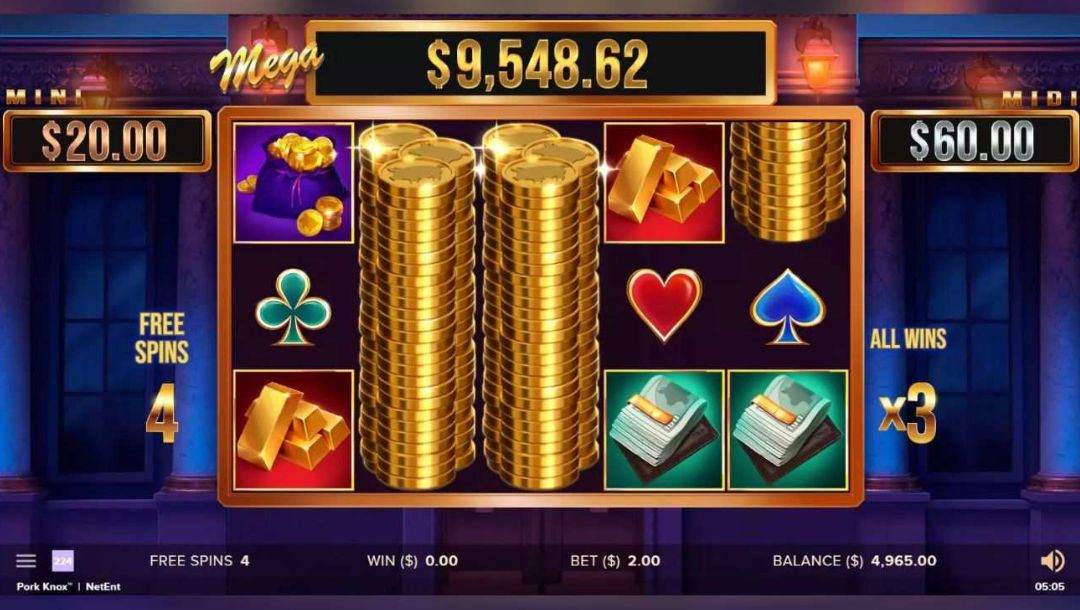
Task: Click the tall coin stack on reel three
Action: tap(541, 306)
